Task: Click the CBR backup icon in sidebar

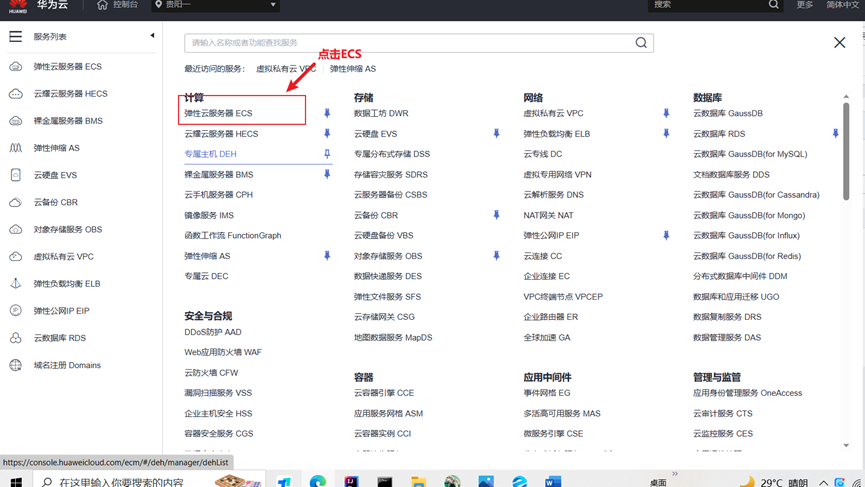Action: click(15, 202)
